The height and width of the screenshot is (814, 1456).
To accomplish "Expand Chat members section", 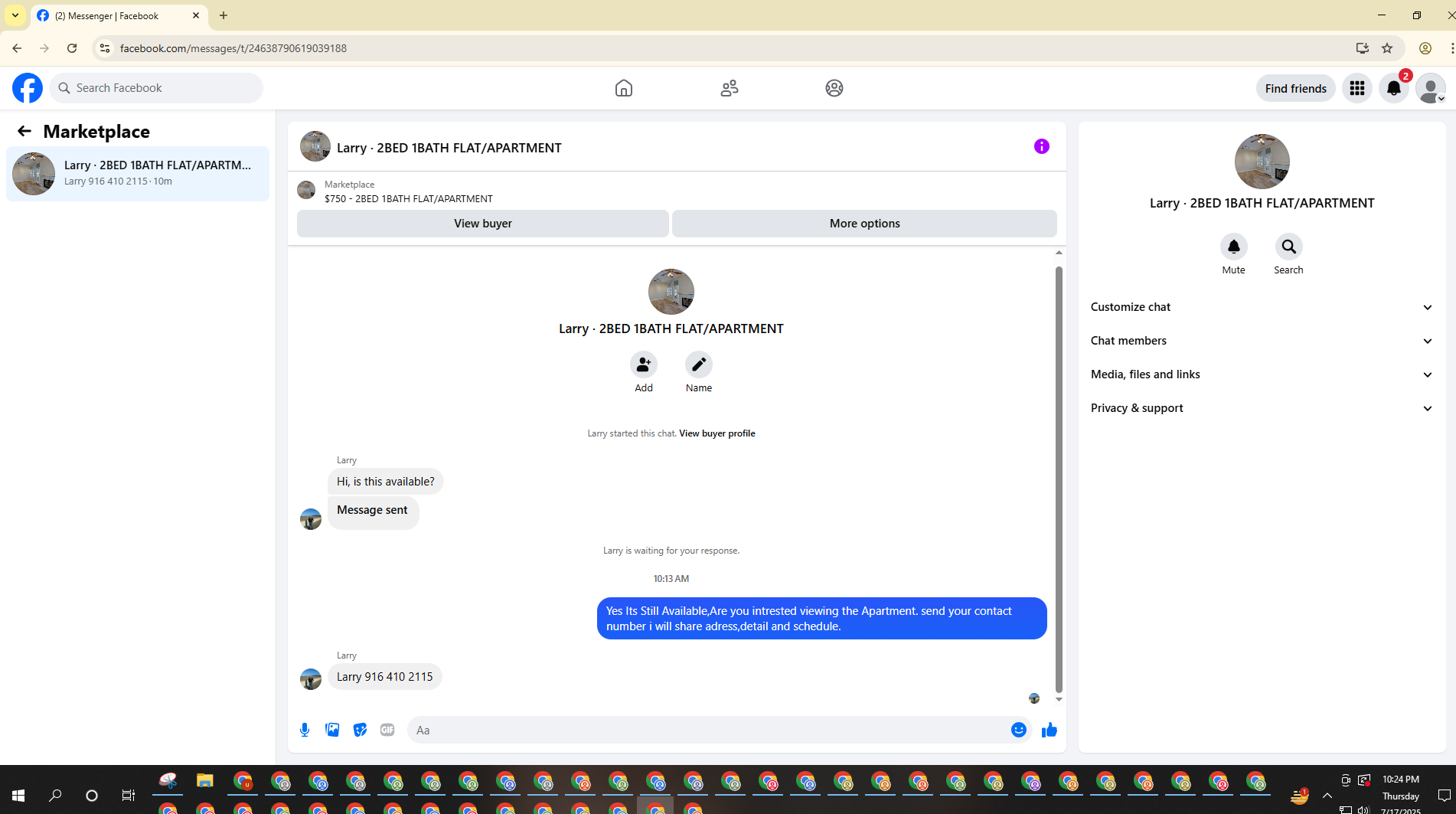I will click(x=1262, y=341).
